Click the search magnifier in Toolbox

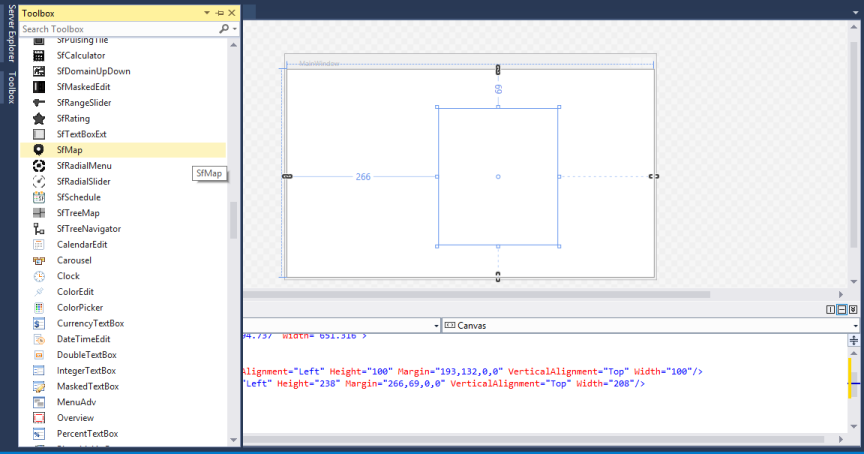224,29
